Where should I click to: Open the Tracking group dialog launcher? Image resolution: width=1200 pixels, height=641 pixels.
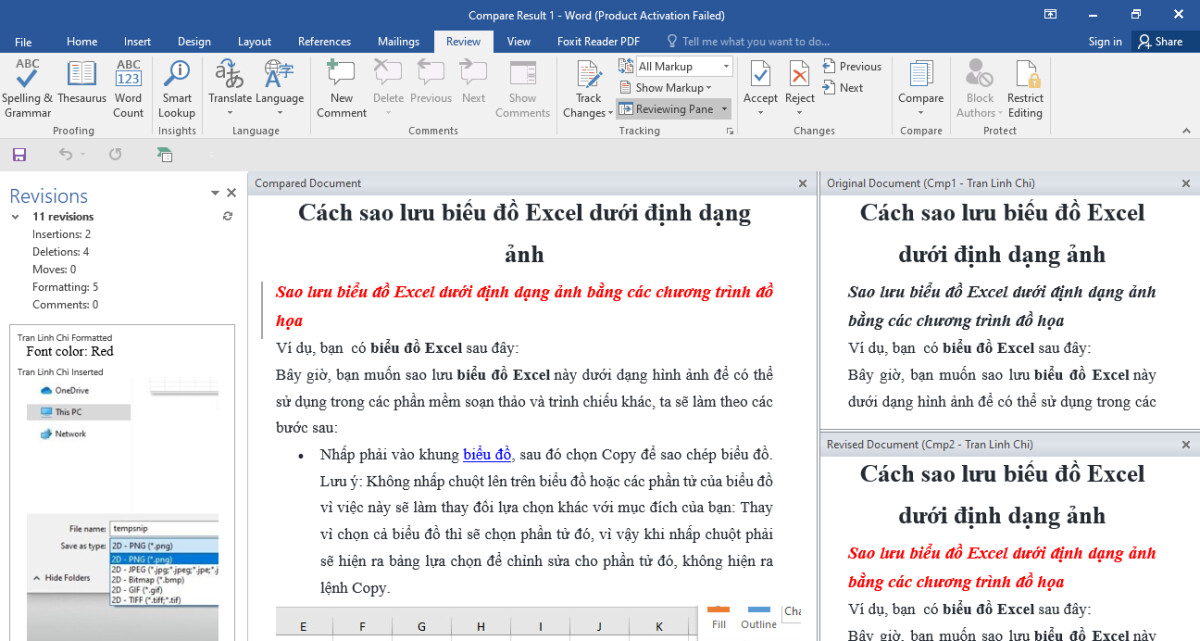pos(730,131)
